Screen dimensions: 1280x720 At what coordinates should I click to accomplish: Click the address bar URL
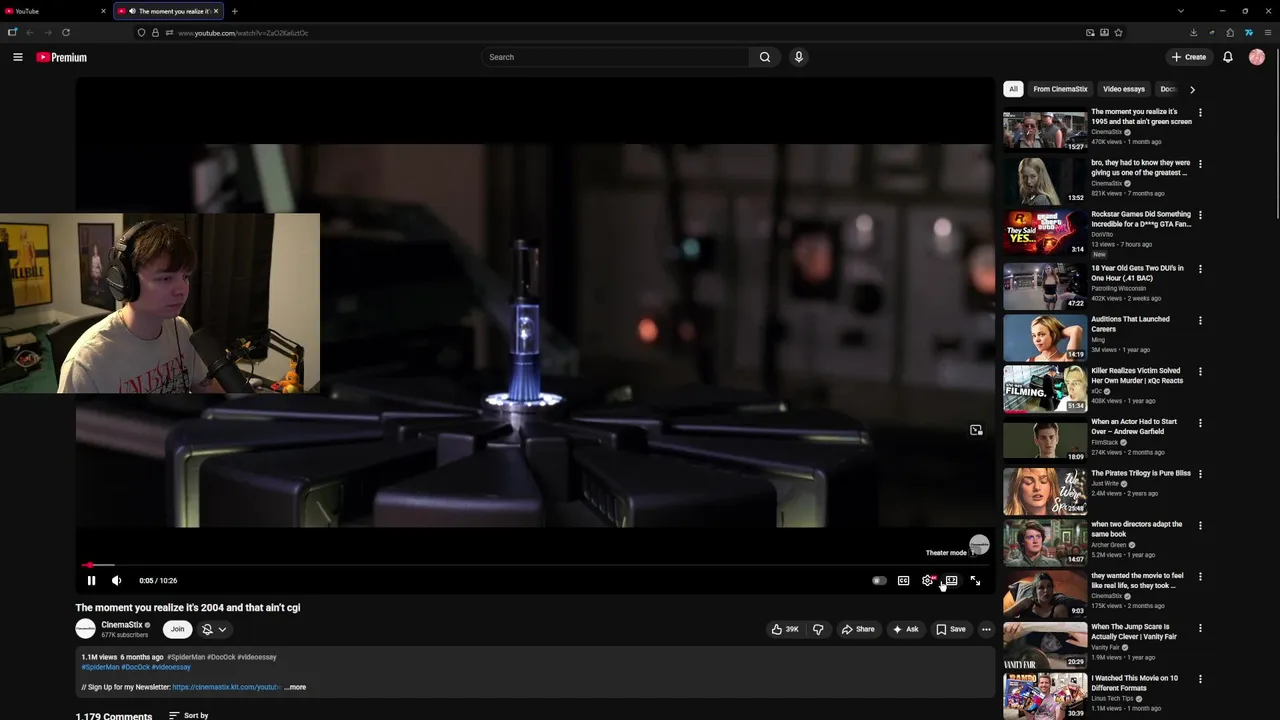[x=243, y=33]
